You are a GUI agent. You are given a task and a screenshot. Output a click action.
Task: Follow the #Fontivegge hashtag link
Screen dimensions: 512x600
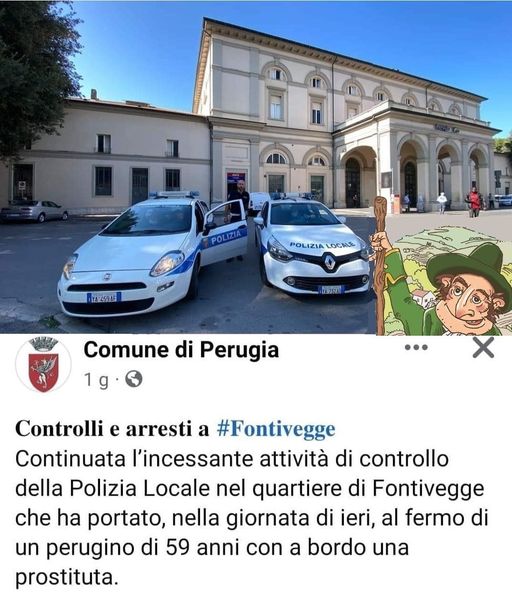pyautogui.click(x=276, y=429)
